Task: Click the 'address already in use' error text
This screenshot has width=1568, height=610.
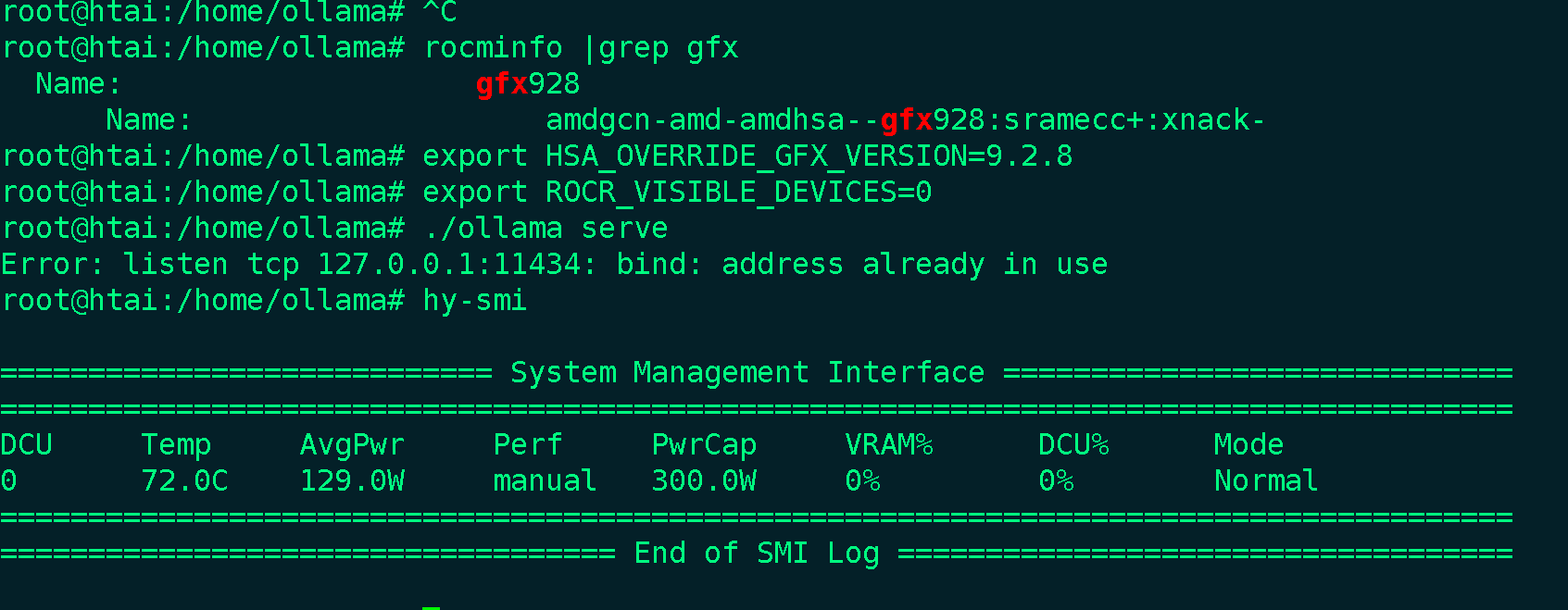Action: click(x=914, y=265)
